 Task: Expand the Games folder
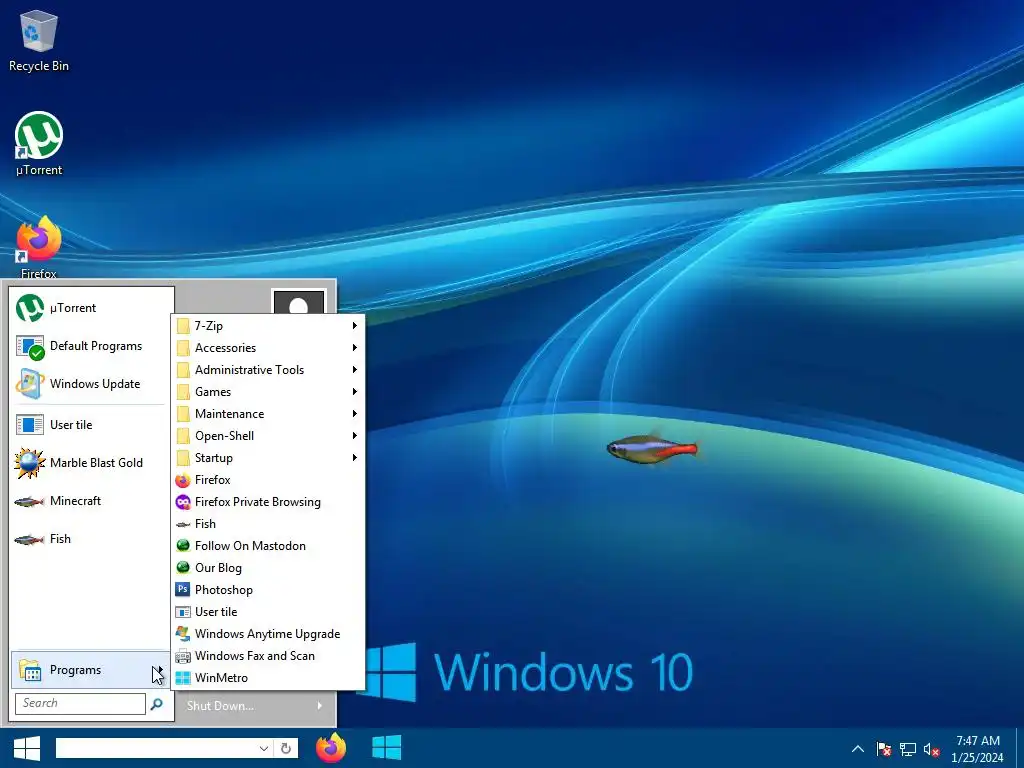(x=268, y=392)
